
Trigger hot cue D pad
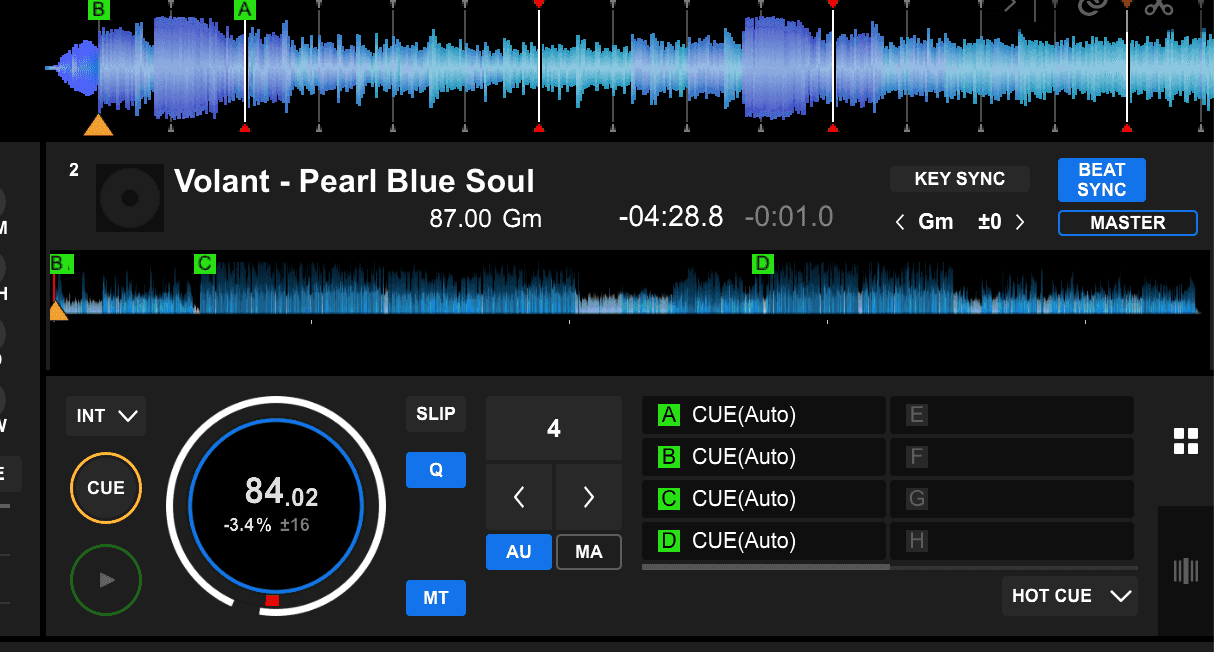763,541
